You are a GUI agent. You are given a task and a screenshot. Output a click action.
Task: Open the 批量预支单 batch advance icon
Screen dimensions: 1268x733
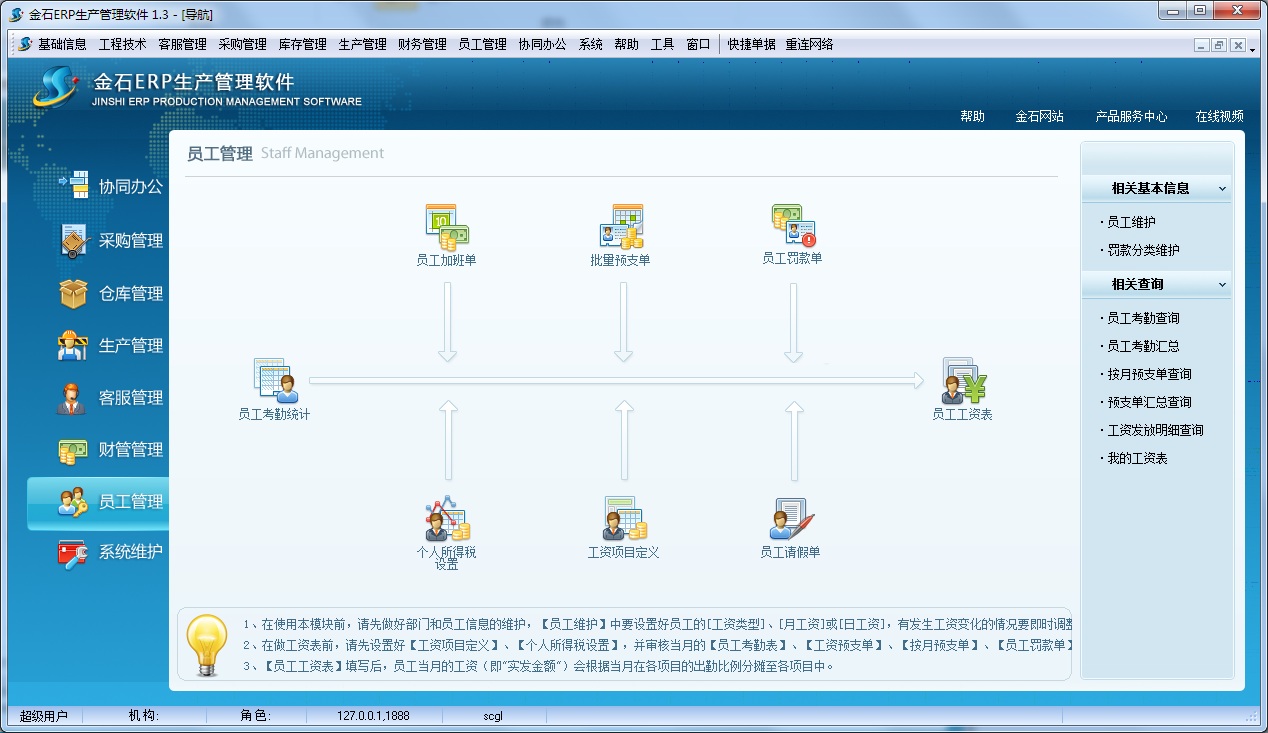pos(620,228)
